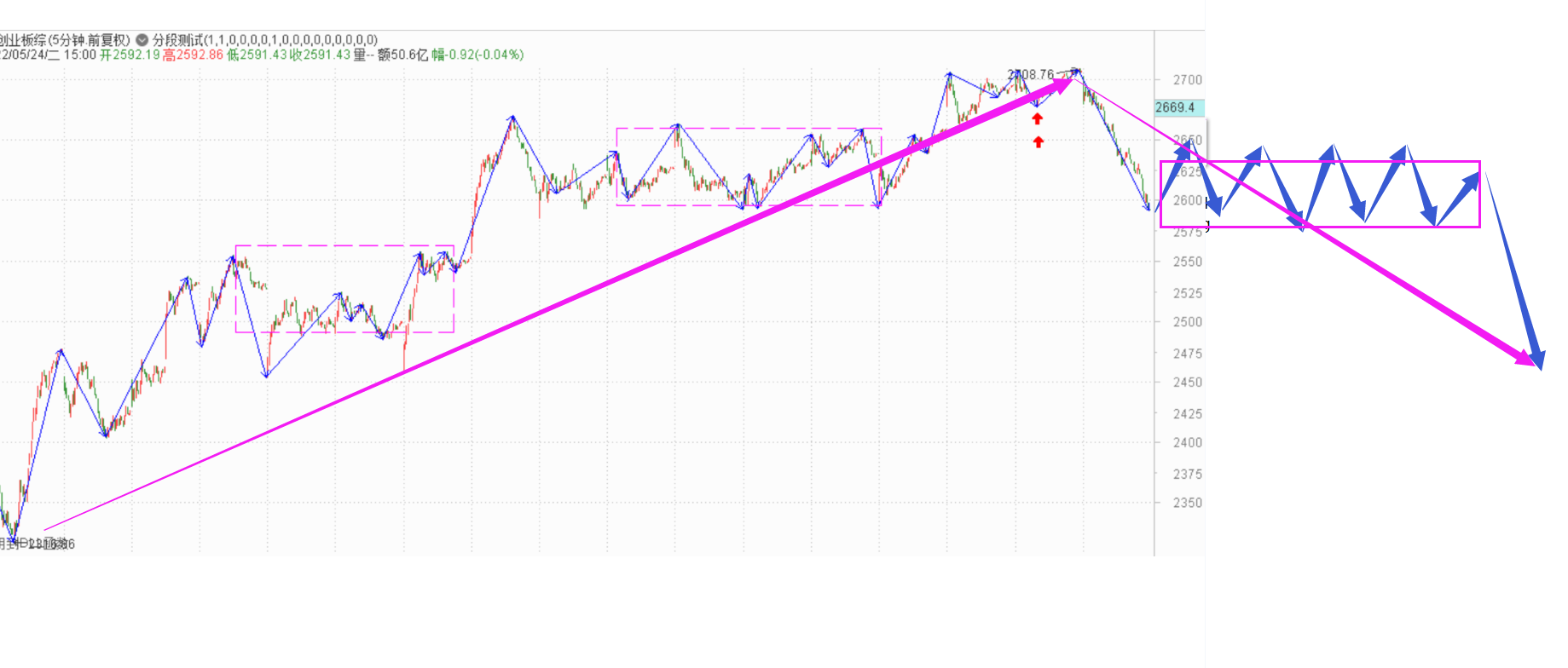Open the dropdown arrow beside 分段测试 indicator

[142, 40]
